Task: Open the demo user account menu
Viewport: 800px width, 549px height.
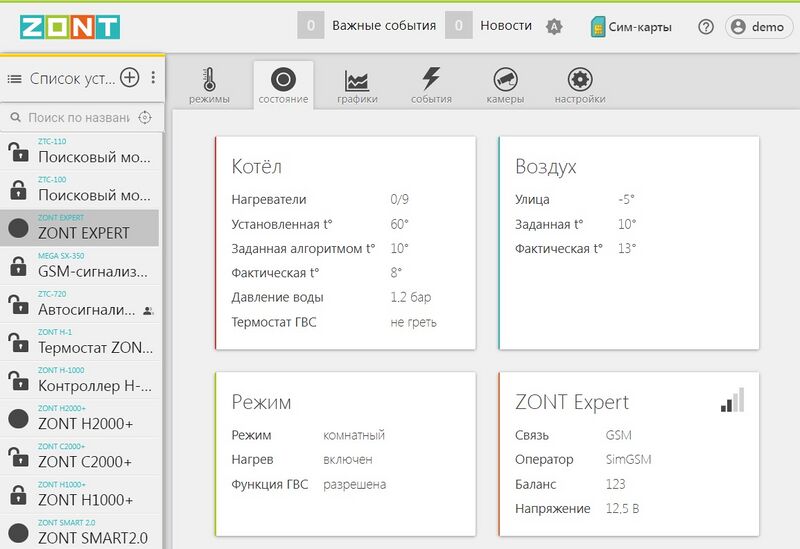Action: [x=759, y=27]
